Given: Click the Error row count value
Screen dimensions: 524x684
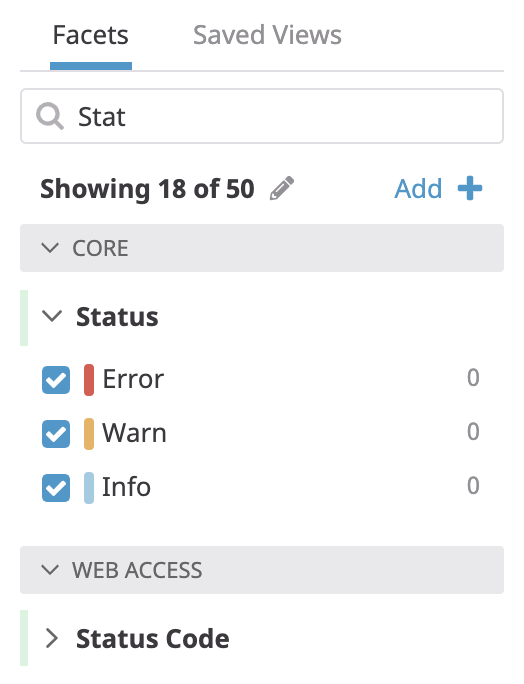Looking at the screenshot, I should tap(473, 378).
